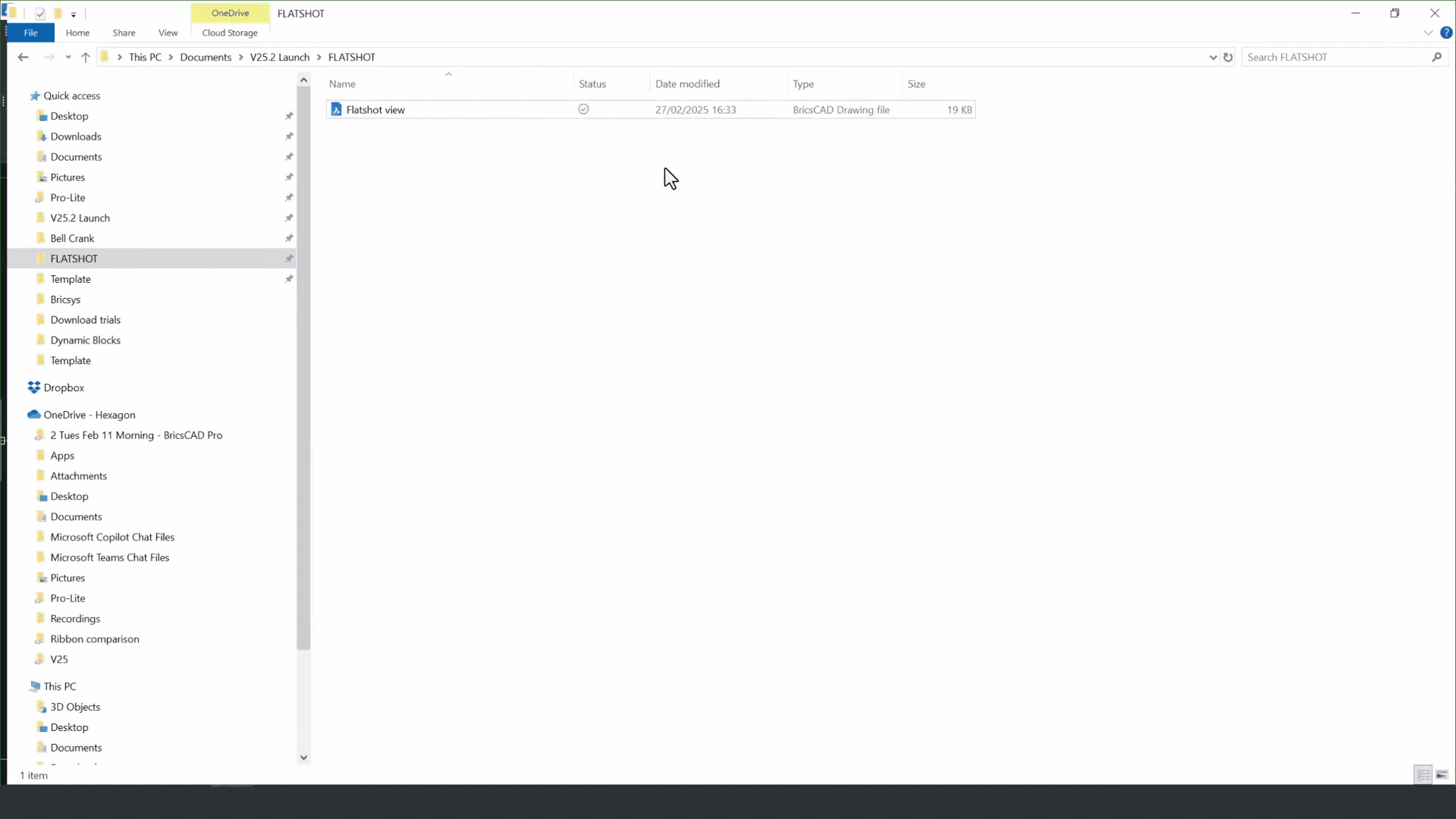The height and width of the screenshot is (819, 1456).
Task: Go up one folder level arrow
Action: pos(86,57)
